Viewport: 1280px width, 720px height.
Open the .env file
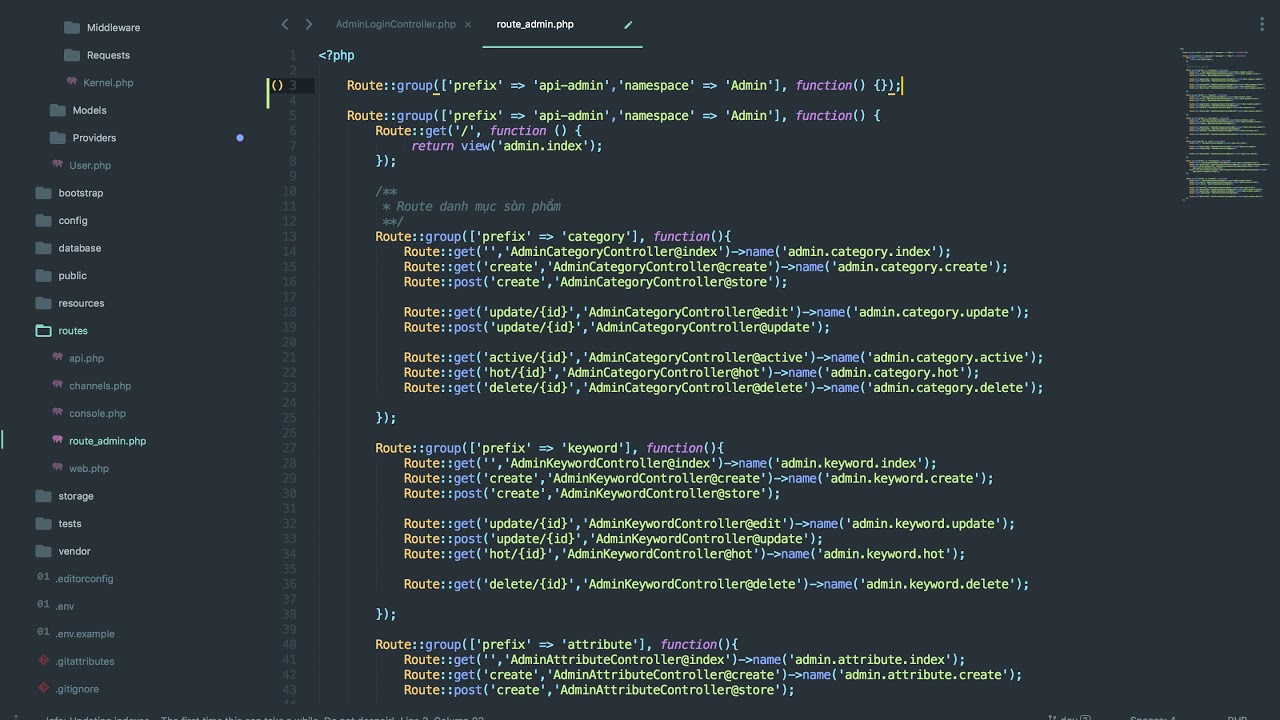click(65, 606)
